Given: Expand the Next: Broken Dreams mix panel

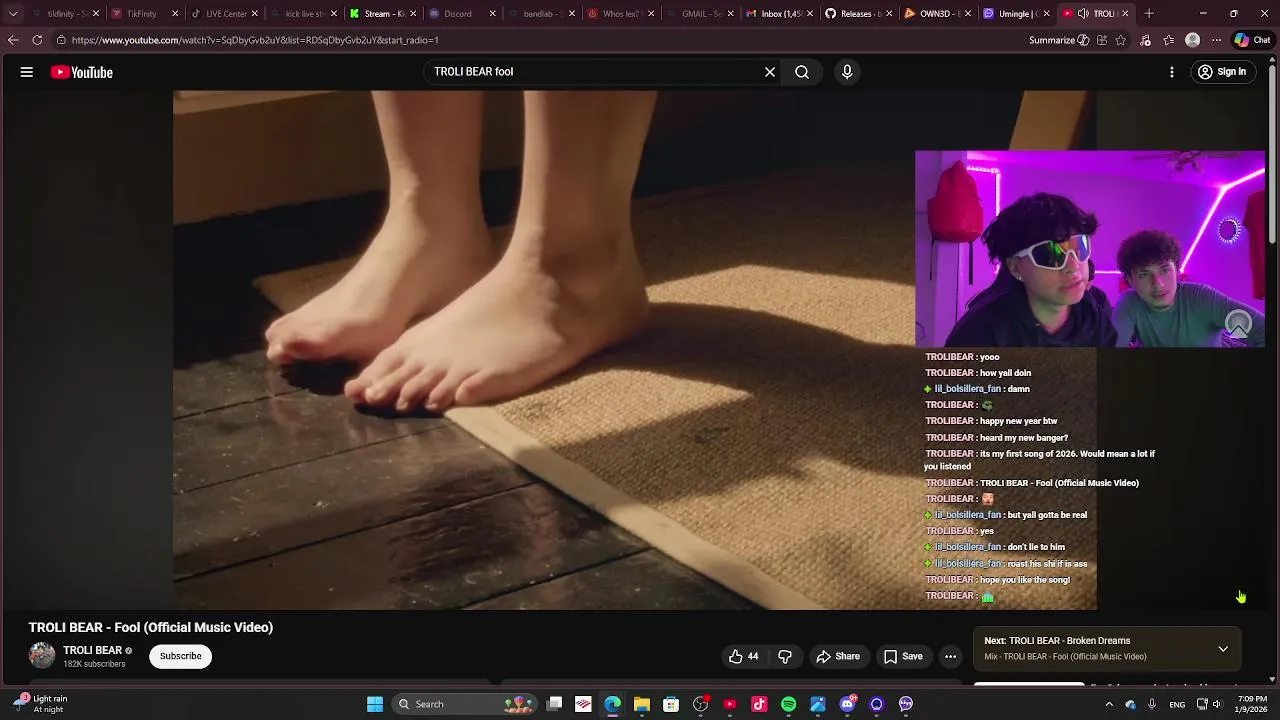Looking at the screenshot, I should [1223, 649].
